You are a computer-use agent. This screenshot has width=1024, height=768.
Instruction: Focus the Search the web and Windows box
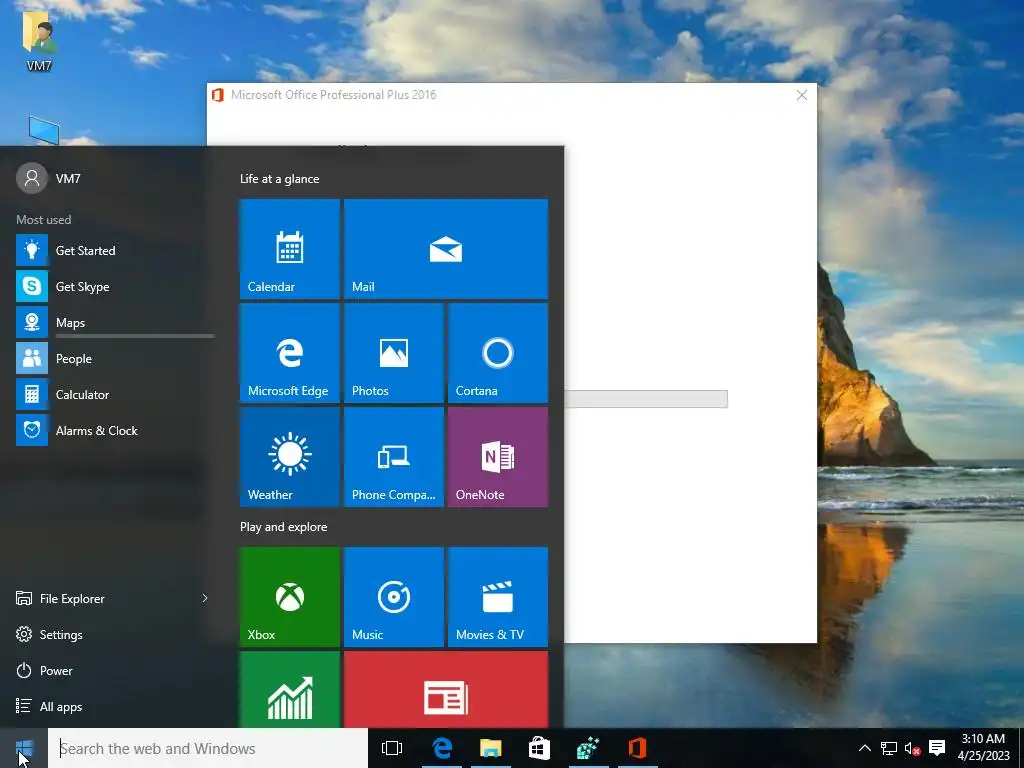click(208, 748)
